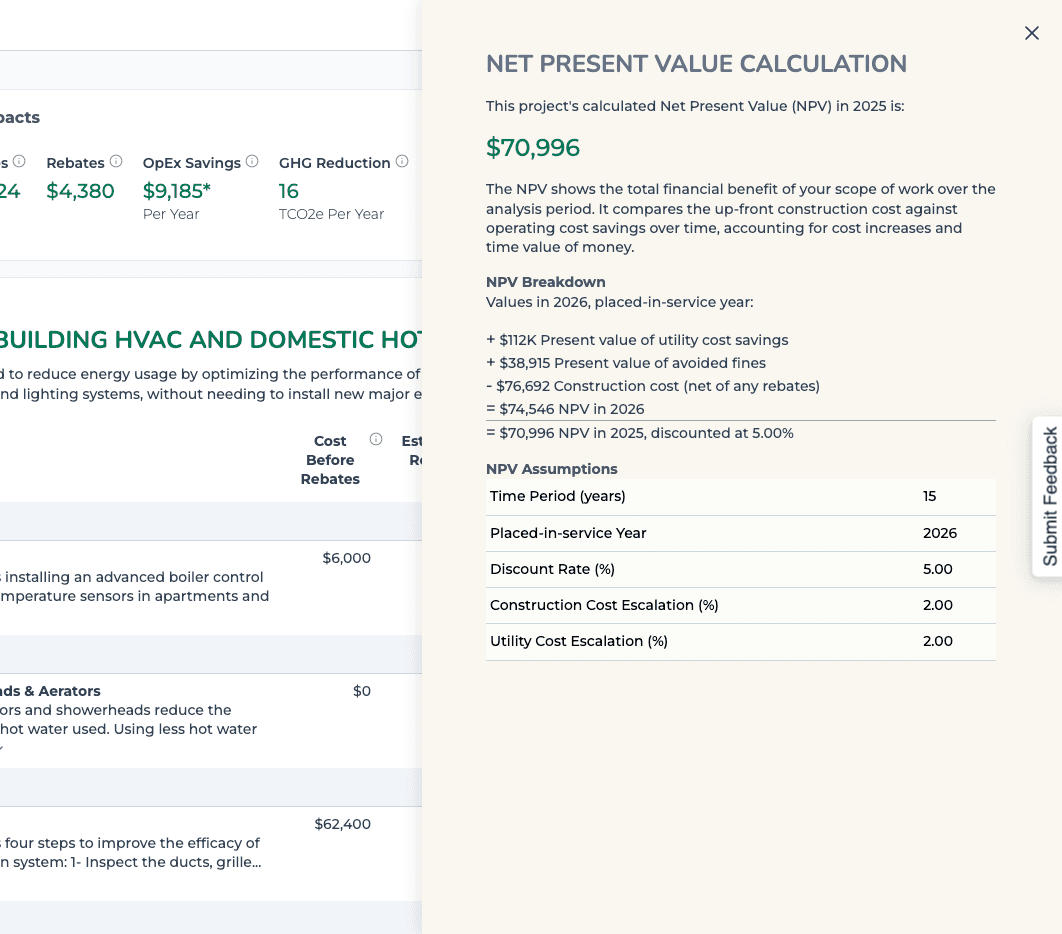Viewport: 1062px width, 934px height.
Task: Click the Placed-in-service Year row label
Action: click(568, 533)
